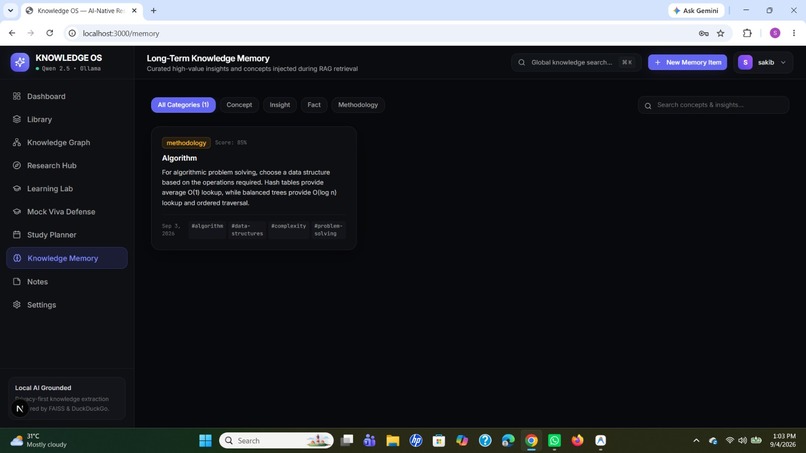
Task: Open the taskbar clock and date
Action: pos(783,441)
